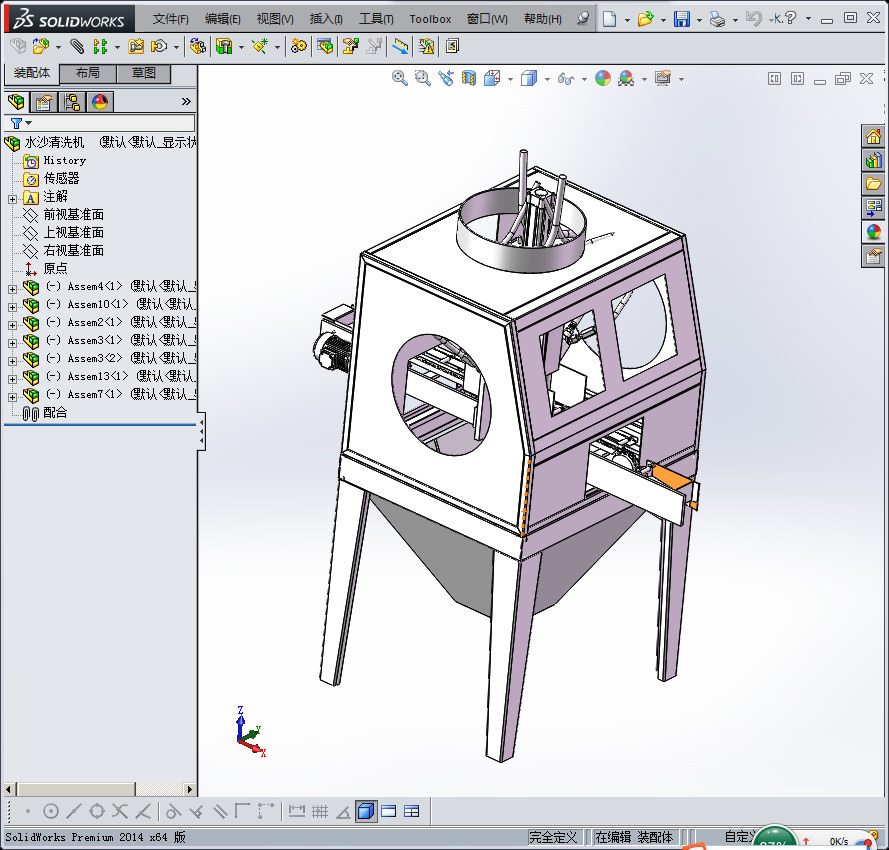Switch to the 装配体 tab

(32, 73)
